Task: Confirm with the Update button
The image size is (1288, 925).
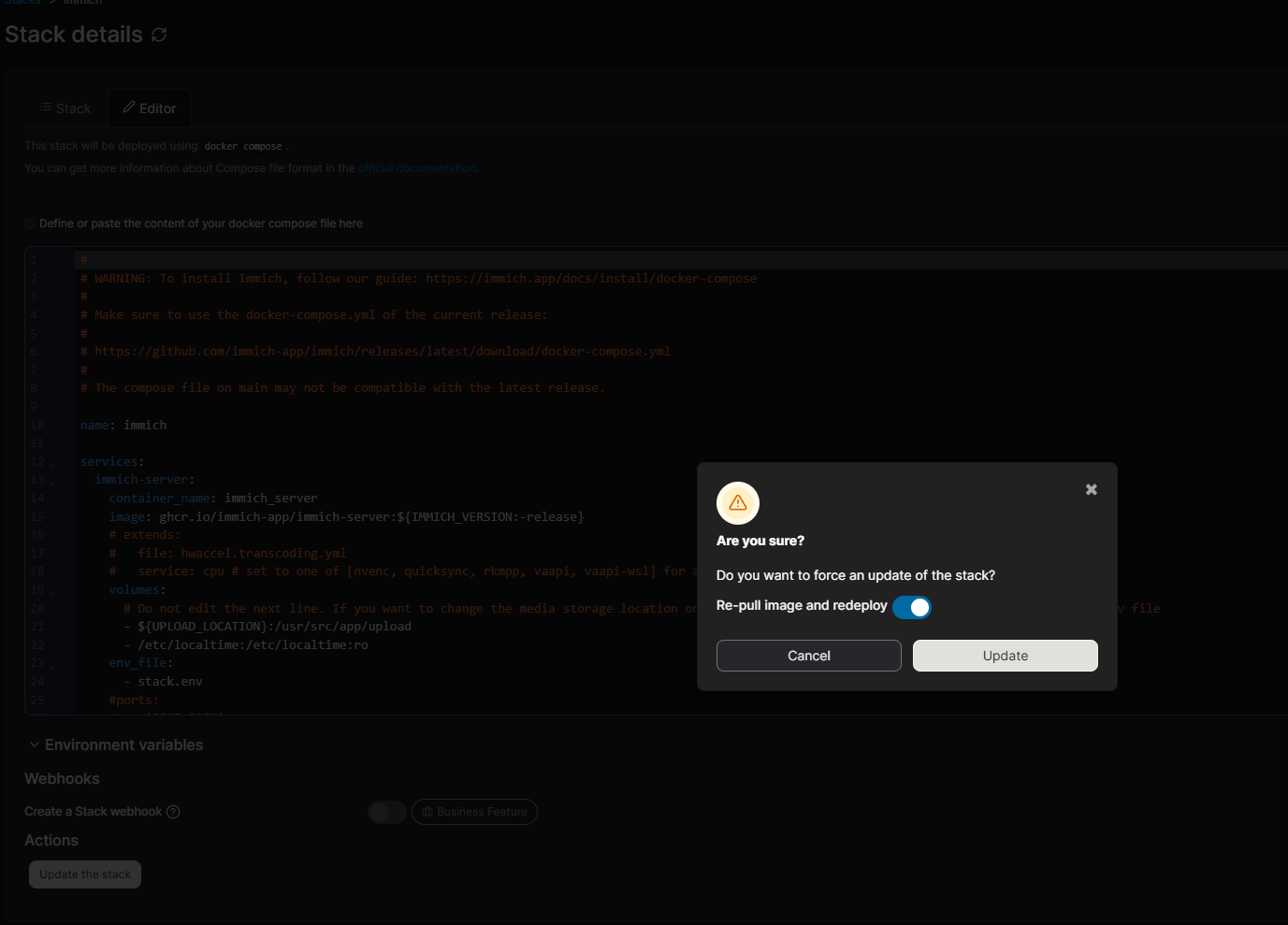Action: [x=1006, y=656]
